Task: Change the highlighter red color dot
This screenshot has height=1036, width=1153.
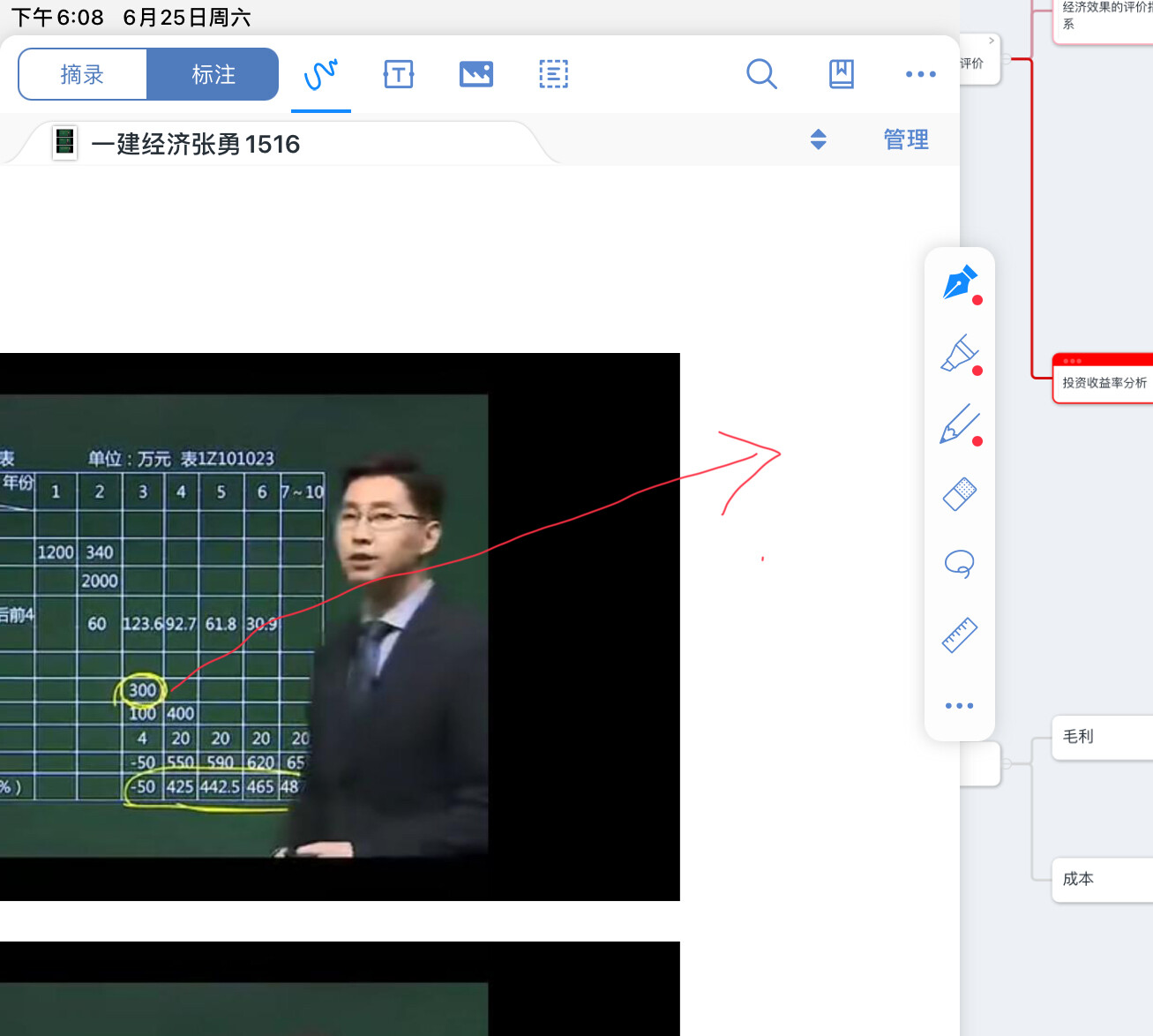Action: (977, 371)
